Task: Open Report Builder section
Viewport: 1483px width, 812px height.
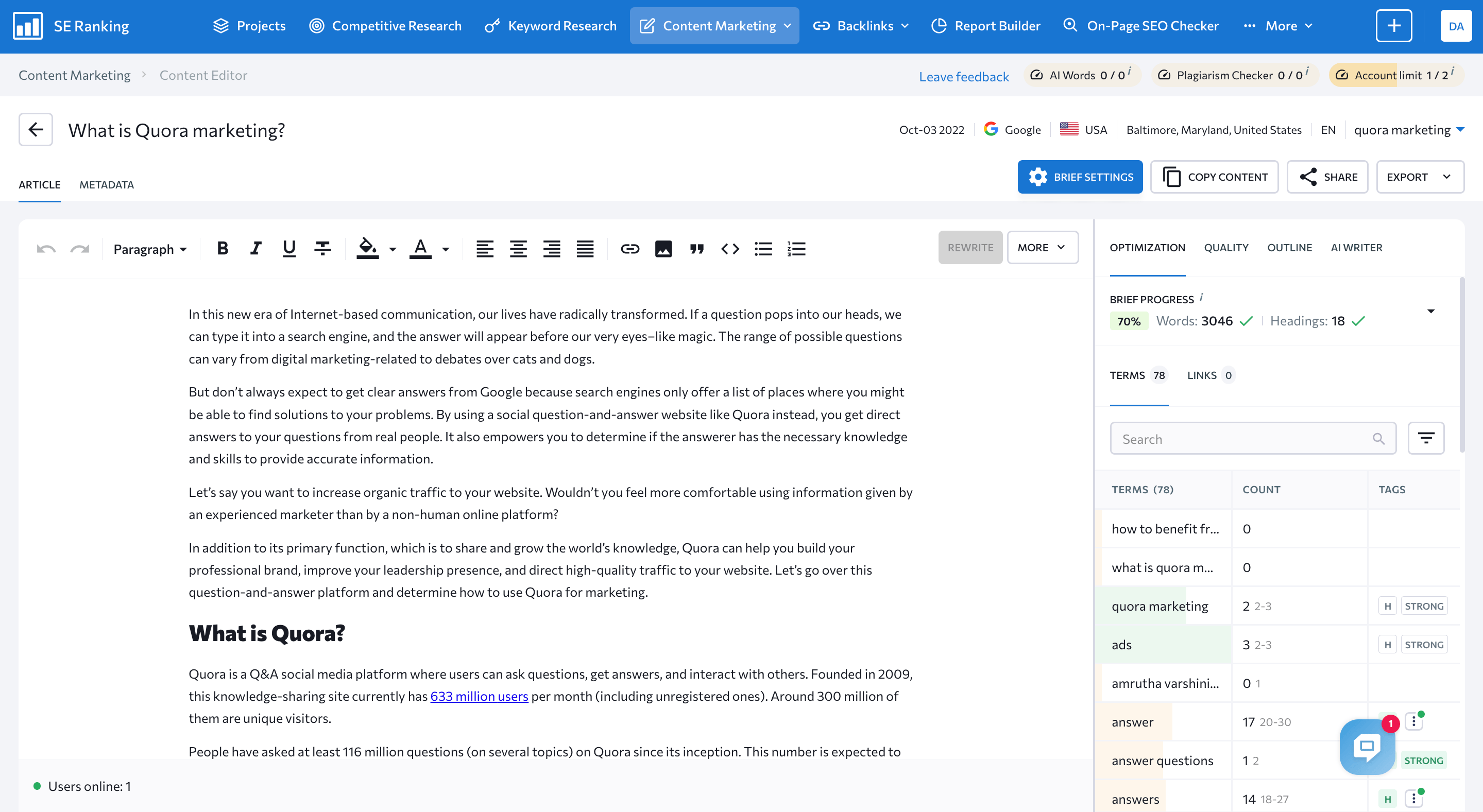Action: pos(985,26)
